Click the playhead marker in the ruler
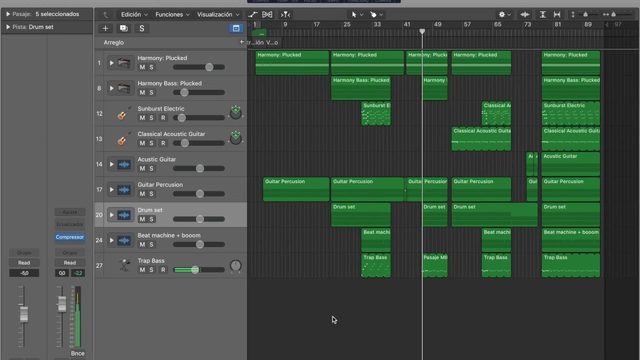 422,31
